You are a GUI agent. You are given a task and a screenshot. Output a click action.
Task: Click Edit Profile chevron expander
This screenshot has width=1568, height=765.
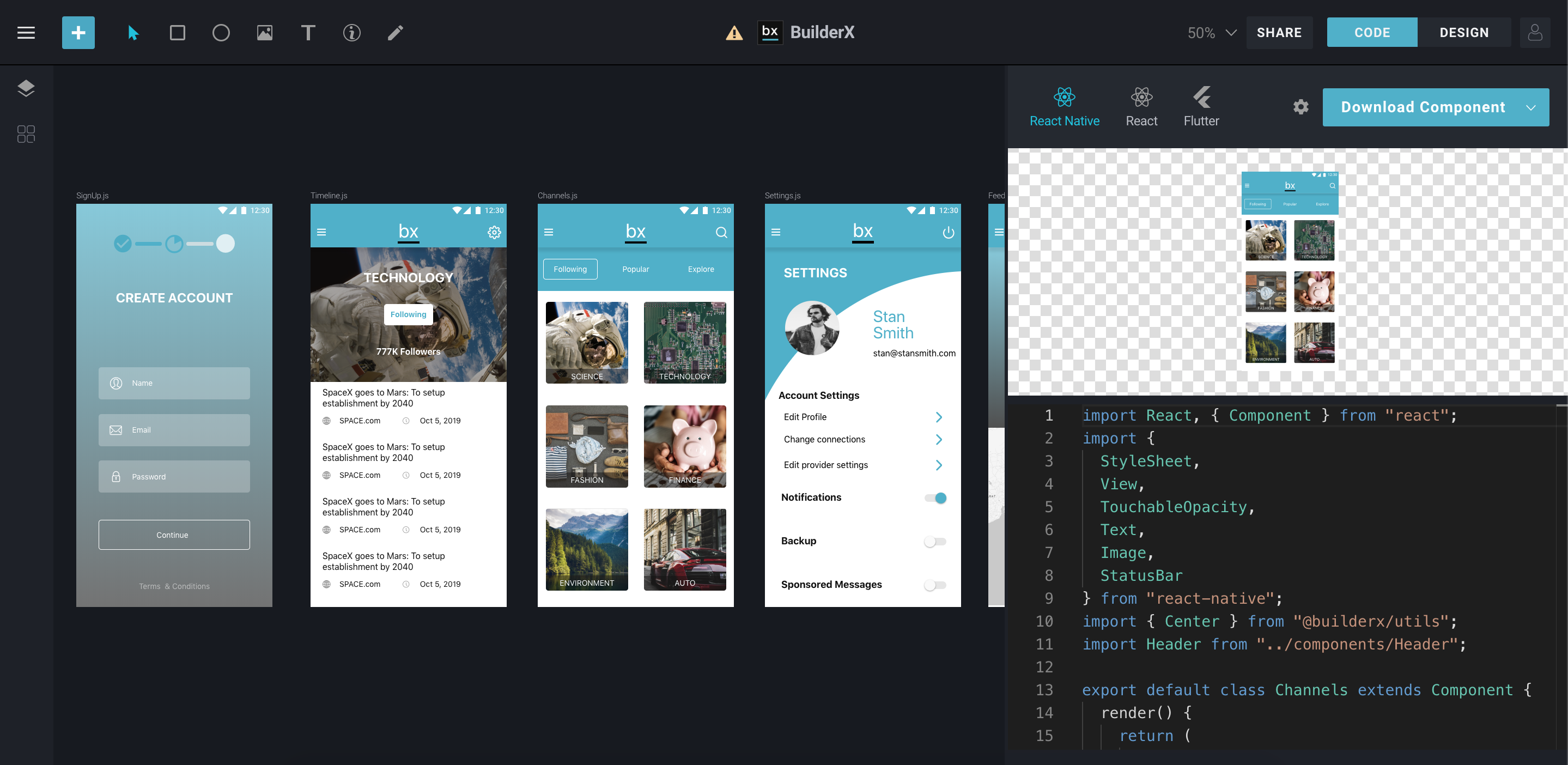[x=937, y=417]
